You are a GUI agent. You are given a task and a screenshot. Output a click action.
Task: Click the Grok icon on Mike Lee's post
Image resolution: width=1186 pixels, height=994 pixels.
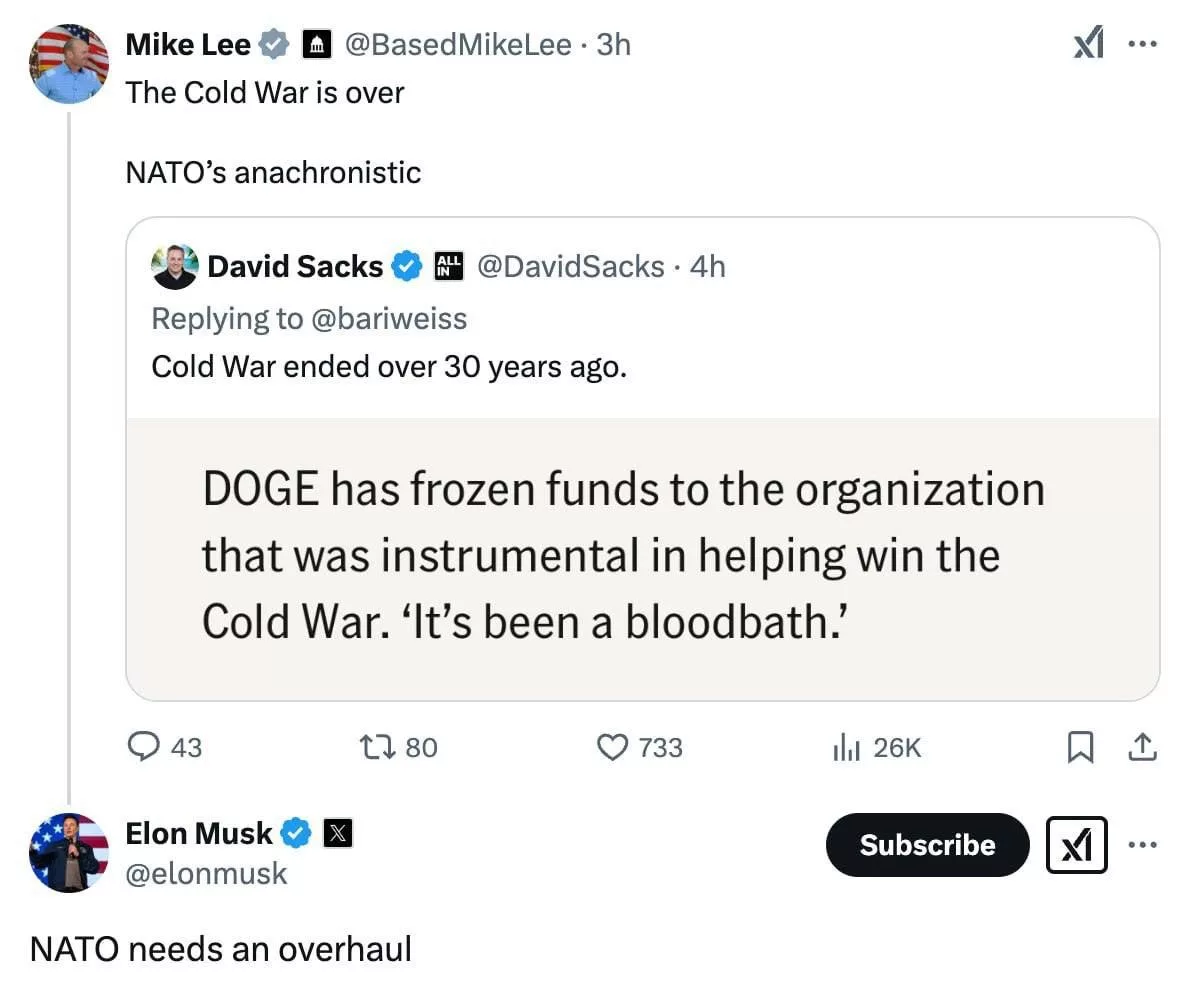point(1089,45)
